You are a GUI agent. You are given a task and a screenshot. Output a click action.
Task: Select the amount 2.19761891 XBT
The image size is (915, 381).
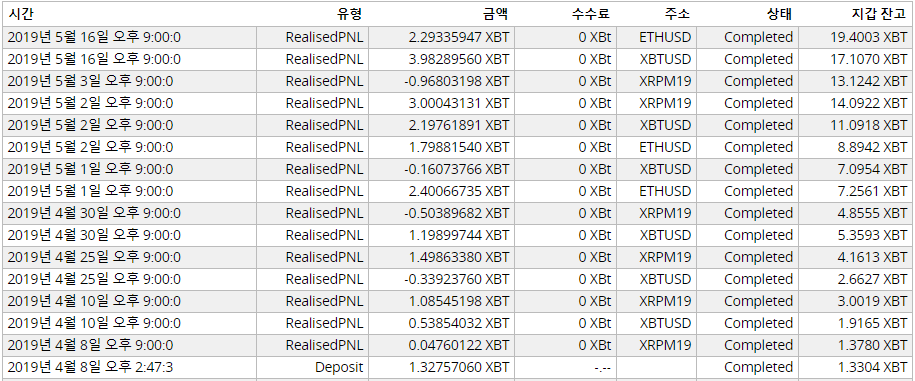coord(459,125)
